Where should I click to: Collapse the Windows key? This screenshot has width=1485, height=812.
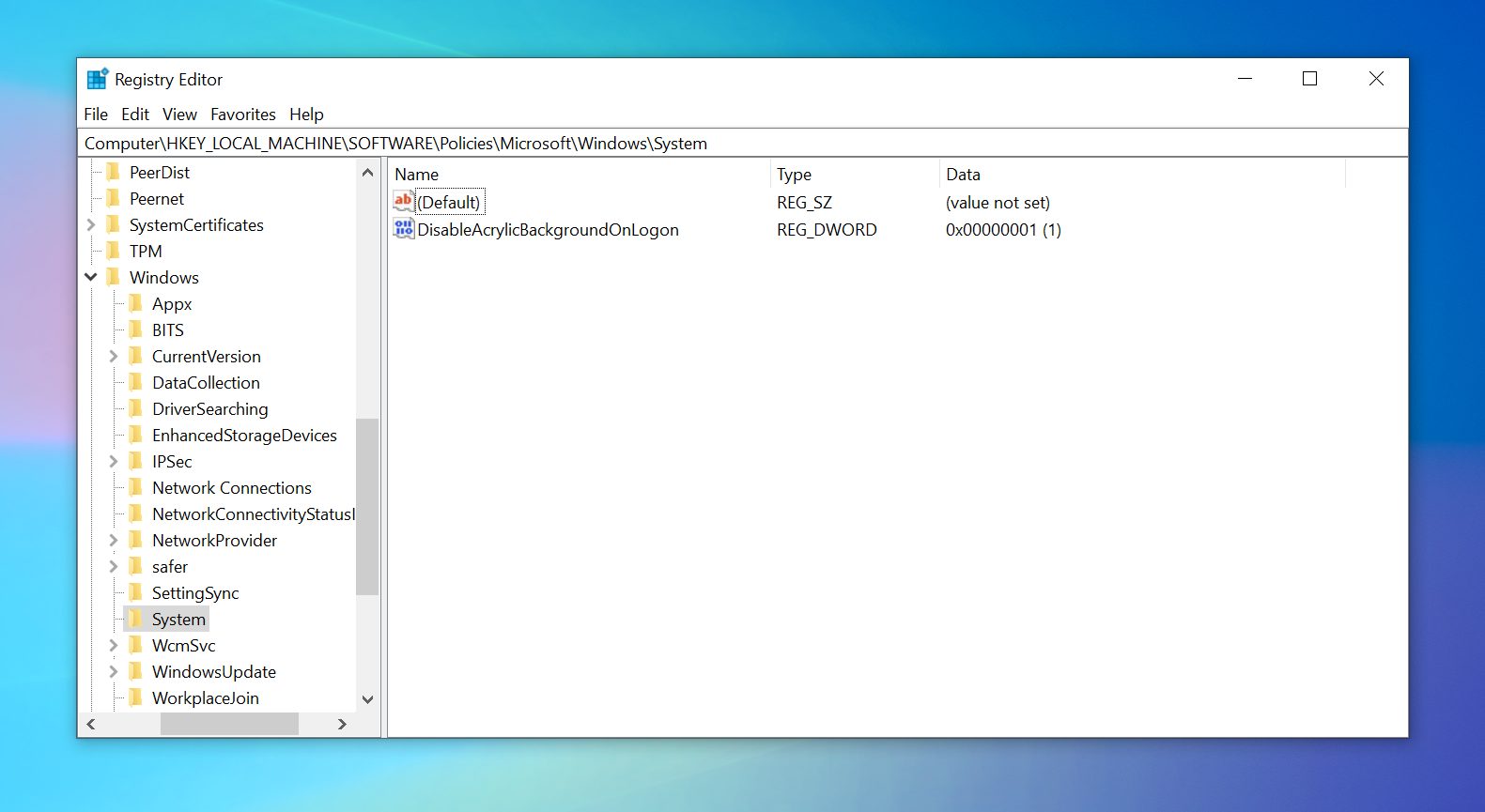point(91,277)
